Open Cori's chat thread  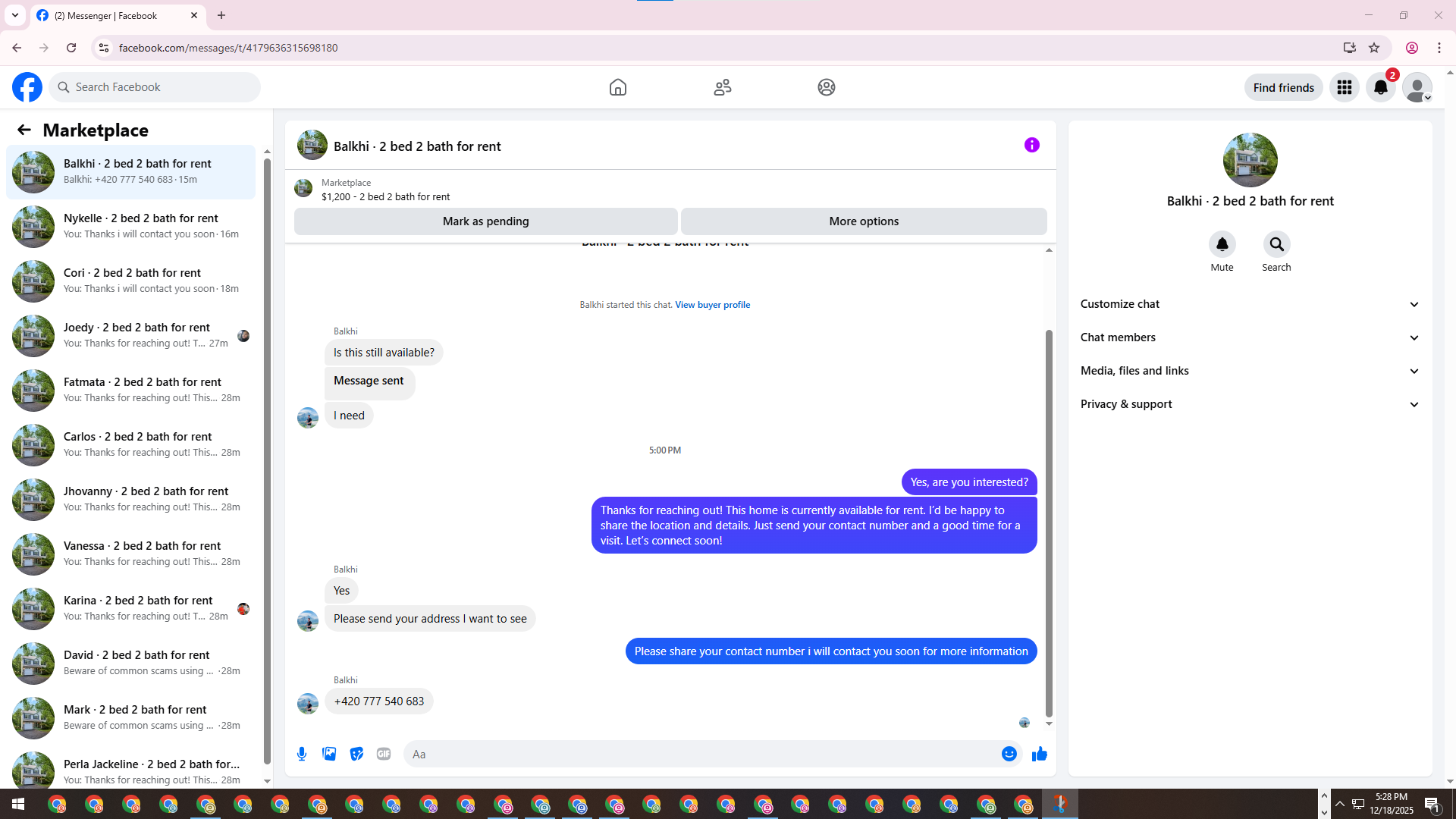(x=131, y=281)
